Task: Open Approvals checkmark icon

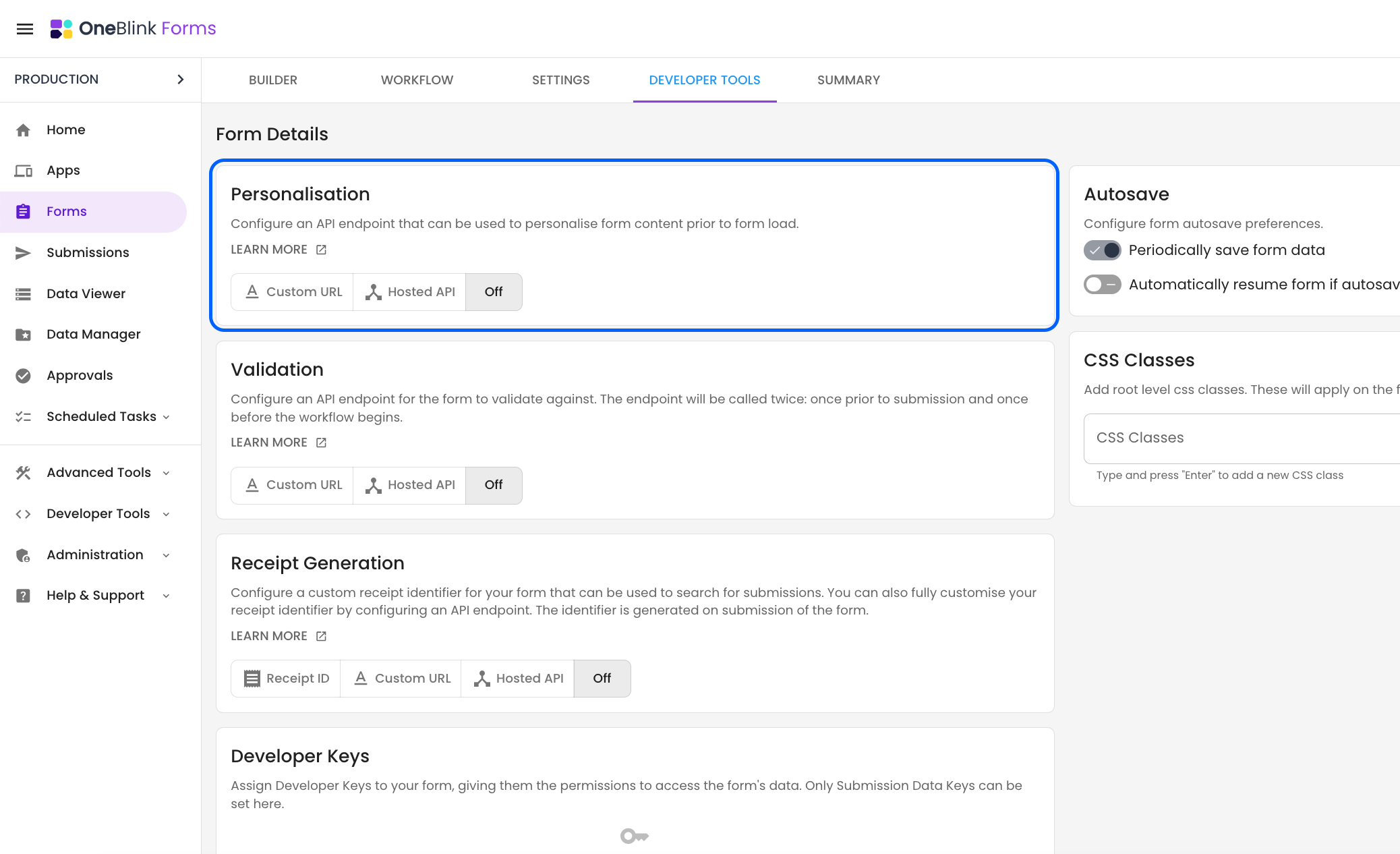Action: pyautogui.click(x=23, y=376)
